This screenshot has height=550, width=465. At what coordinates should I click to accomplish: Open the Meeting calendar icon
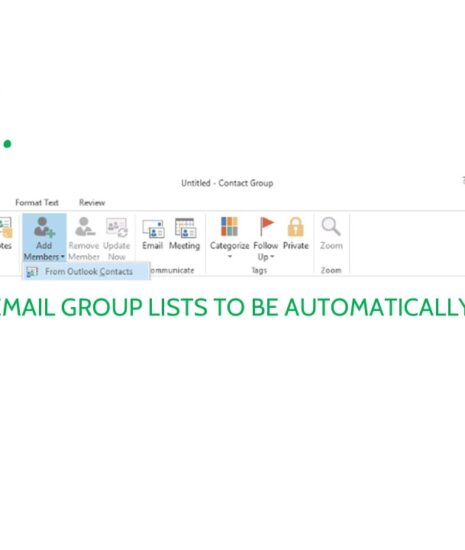(x=185, y=228)
